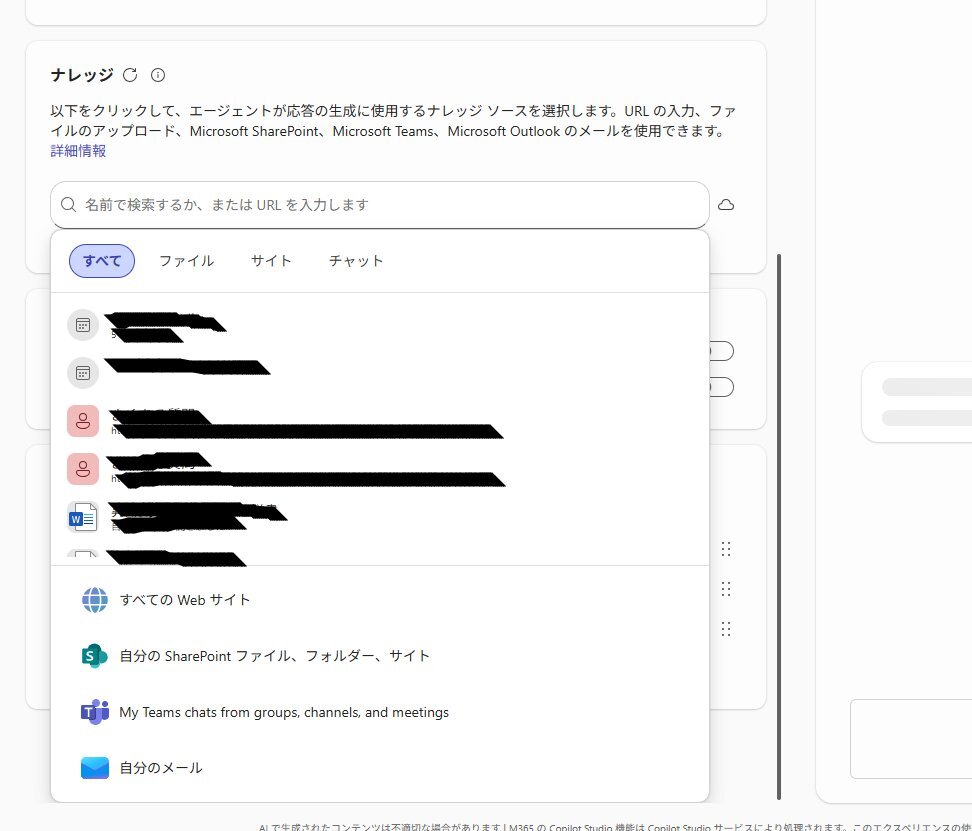Switch to the サイト tab
Screen dimensions: 972x831
[271, 261]
